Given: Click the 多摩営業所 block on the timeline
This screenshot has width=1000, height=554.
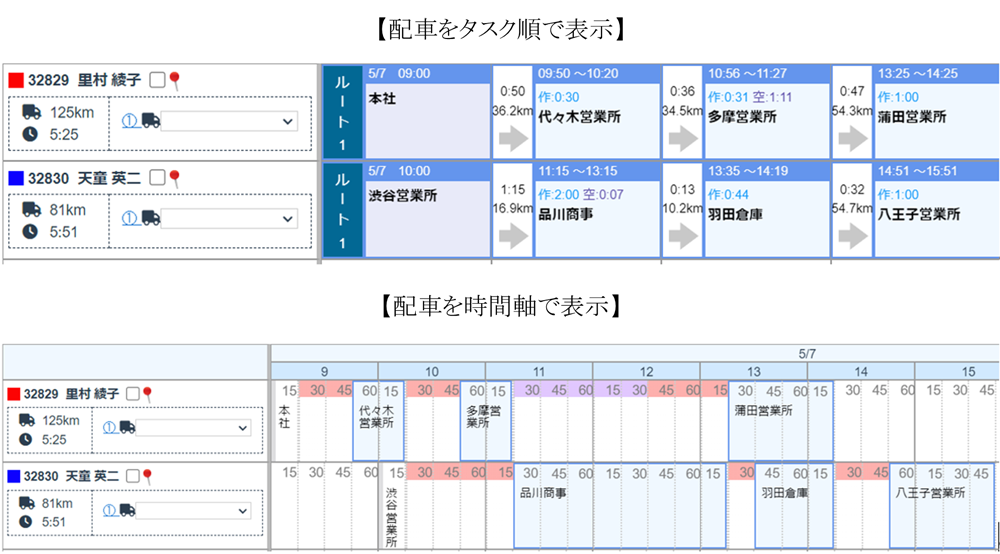Looking at the screenshot, I should [x=485, y=421].
